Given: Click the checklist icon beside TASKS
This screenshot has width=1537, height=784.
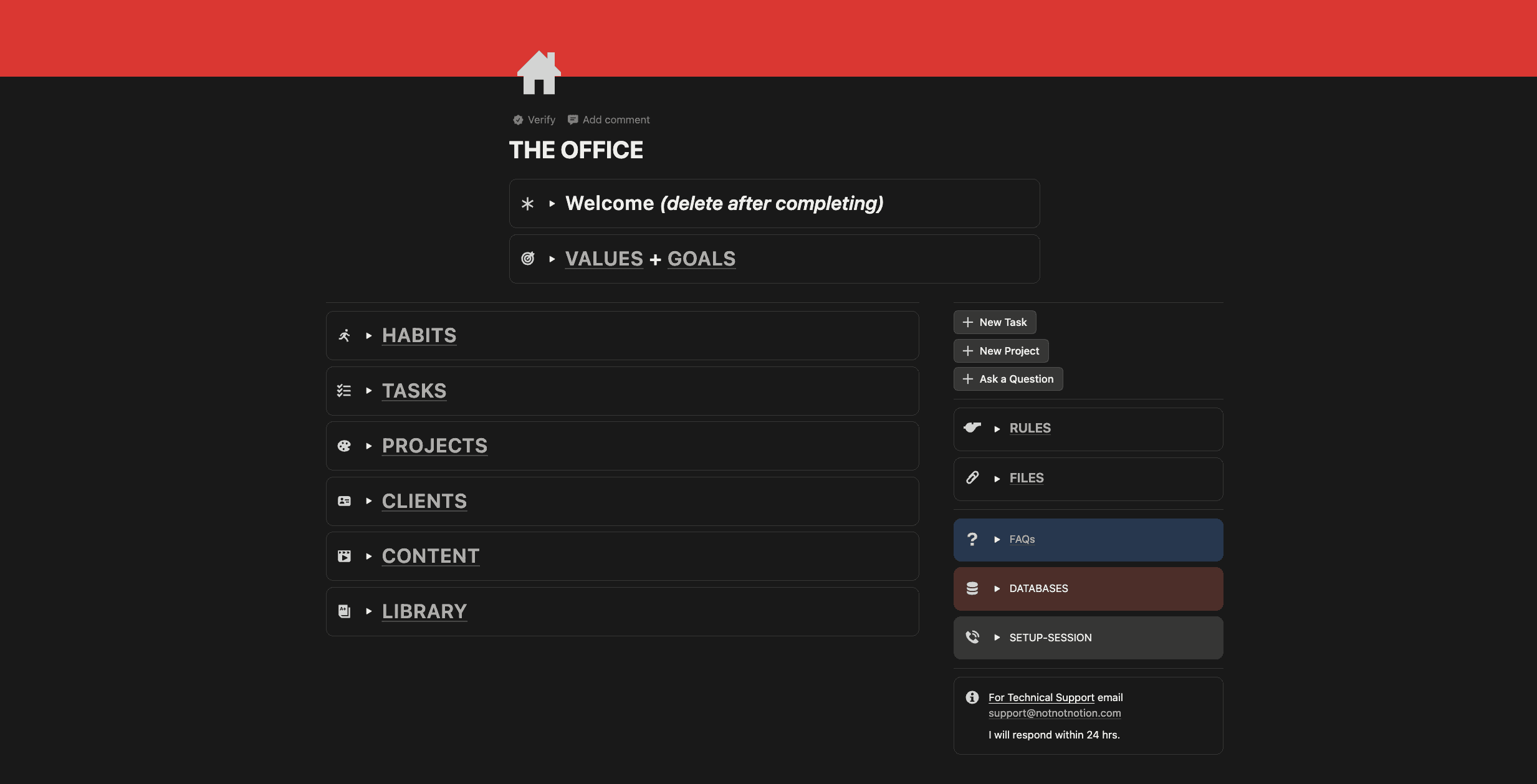Looking at the screenshot, I should coord(344,391).
